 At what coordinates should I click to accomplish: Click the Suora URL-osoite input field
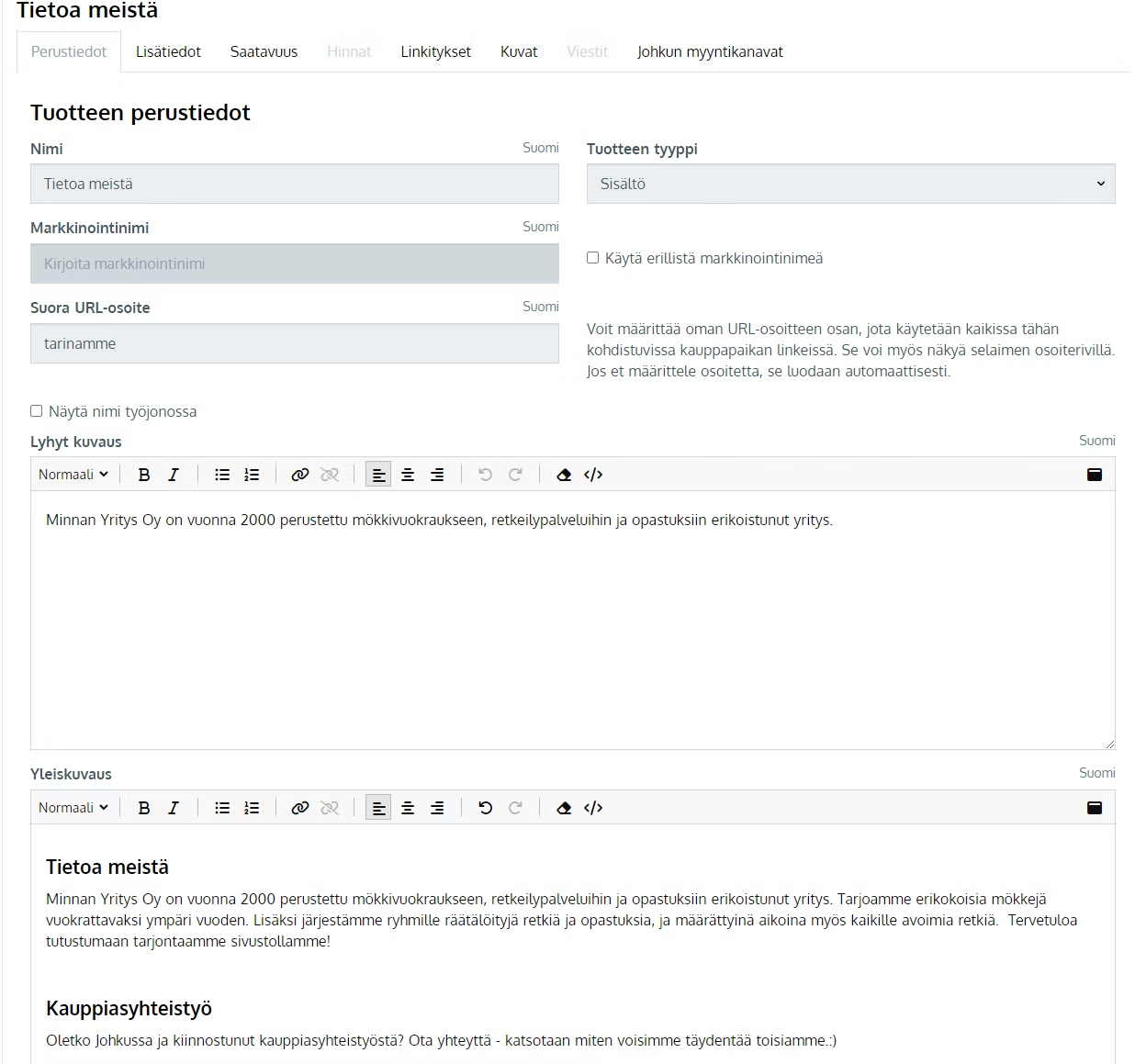click(294, 343)
